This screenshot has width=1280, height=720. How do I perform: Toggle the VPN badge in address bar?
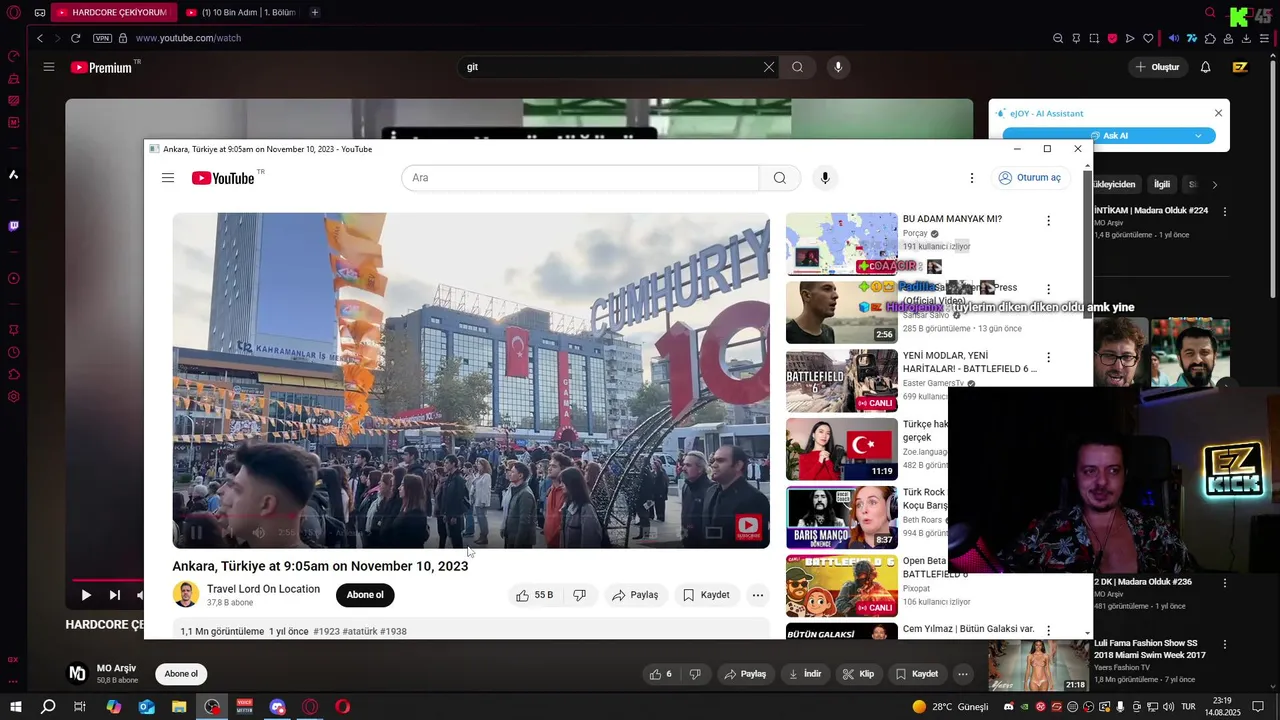[102, 38]
